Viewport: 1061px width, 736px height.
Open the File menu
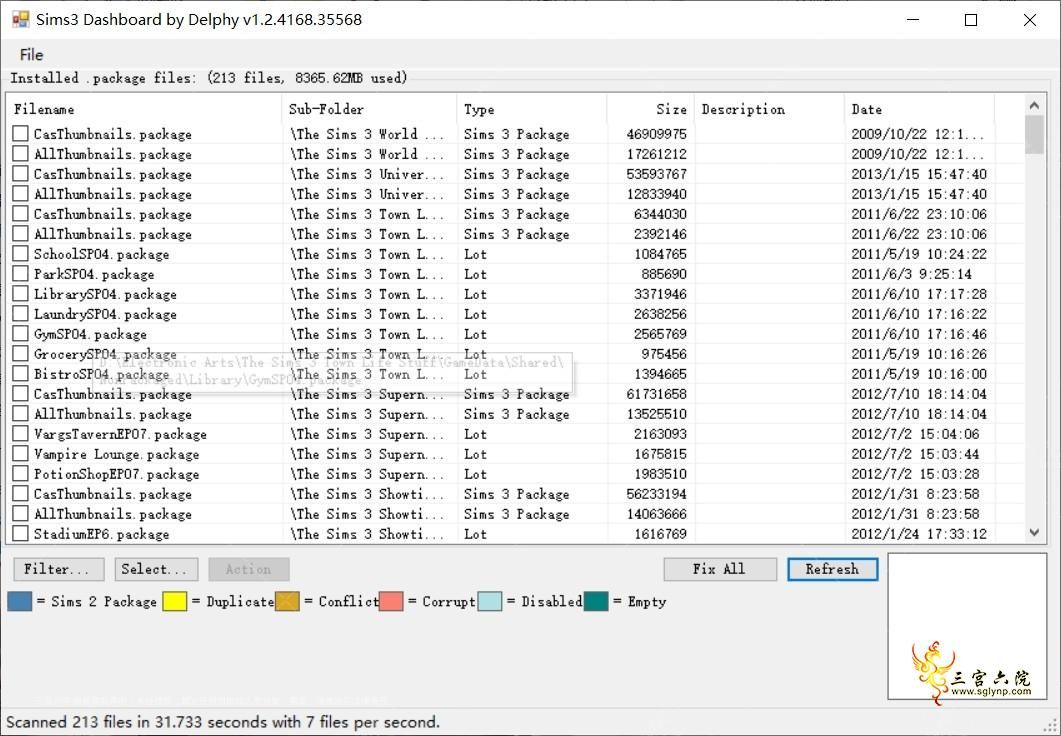tap(31, 55)
